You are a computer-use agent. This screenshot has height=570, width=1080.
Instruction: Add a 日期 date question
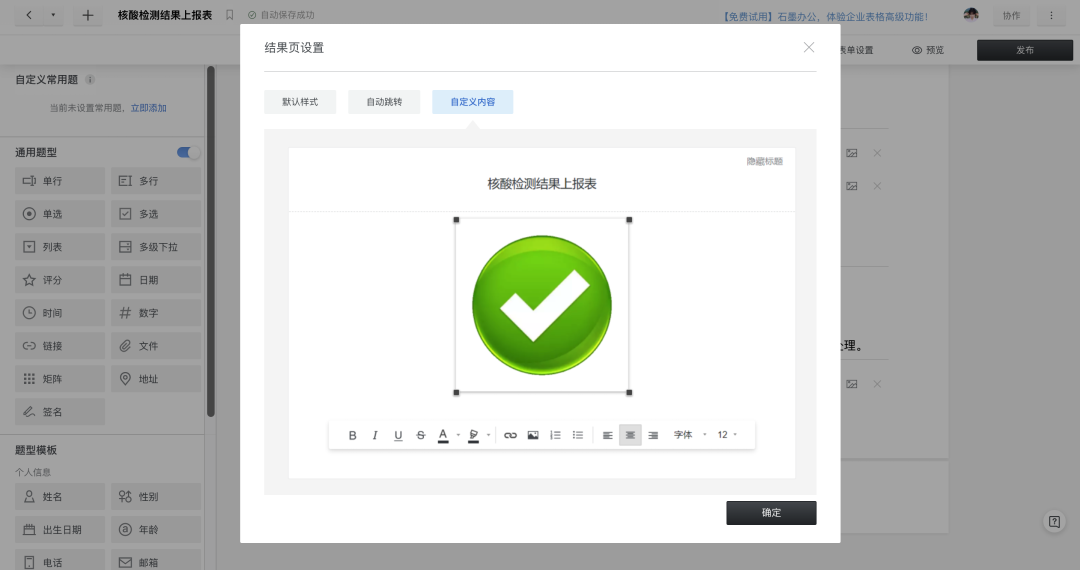pos(156,280)
